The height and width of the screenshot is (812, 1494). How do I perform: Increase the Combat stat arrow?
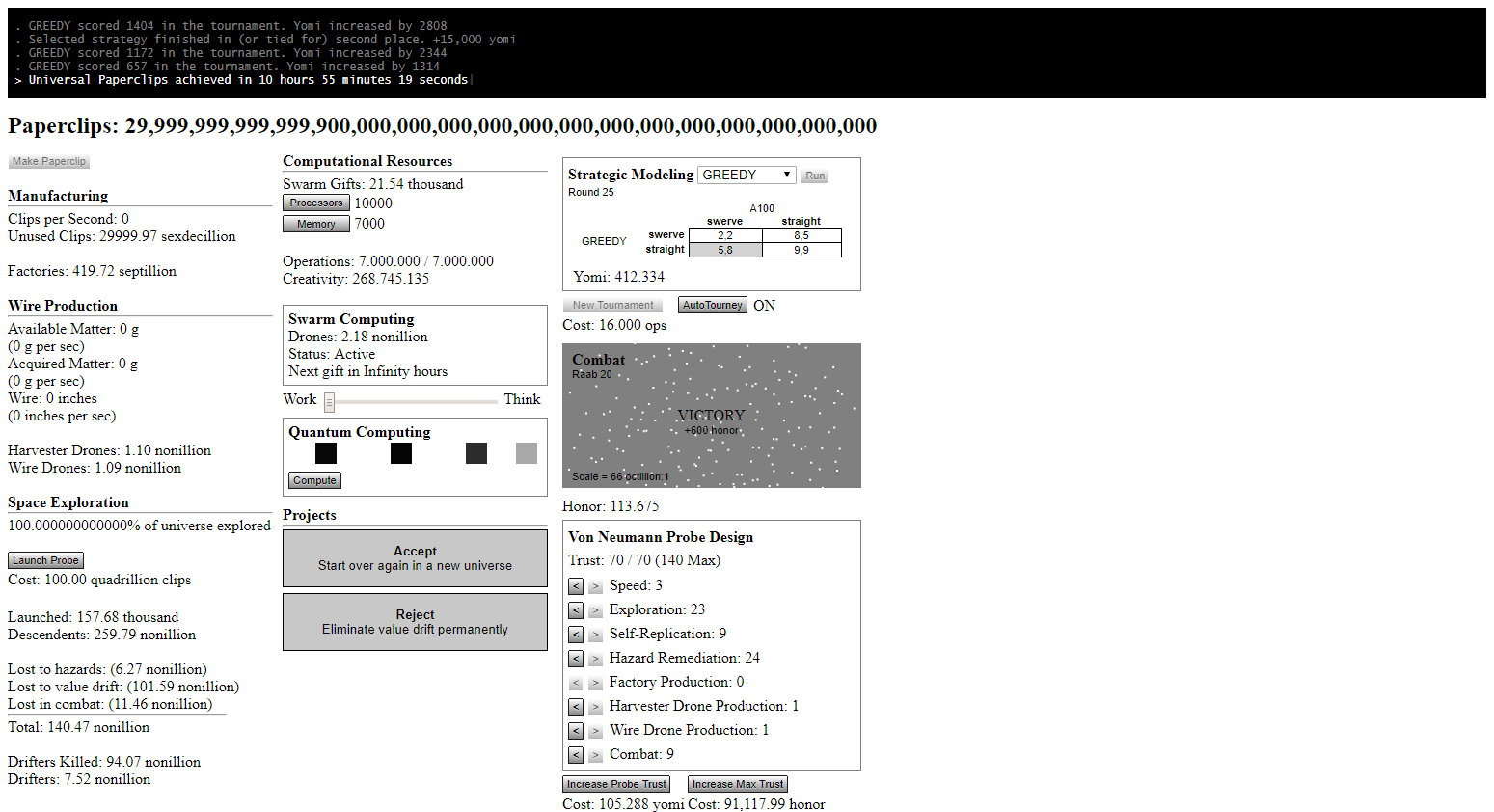(595, 755)
